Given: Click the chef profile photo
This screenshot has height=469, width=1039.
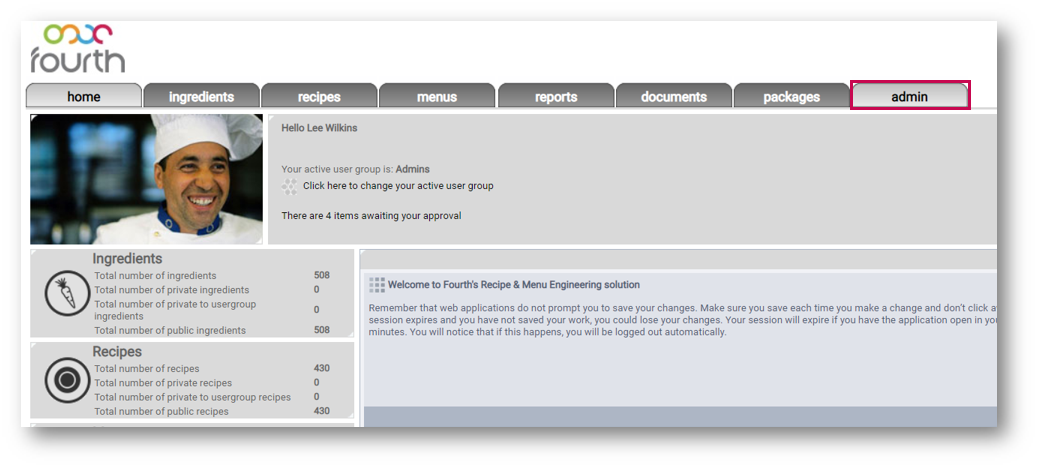Looking at the screenshot, I should pyautogui.click(x=146, y=179).
